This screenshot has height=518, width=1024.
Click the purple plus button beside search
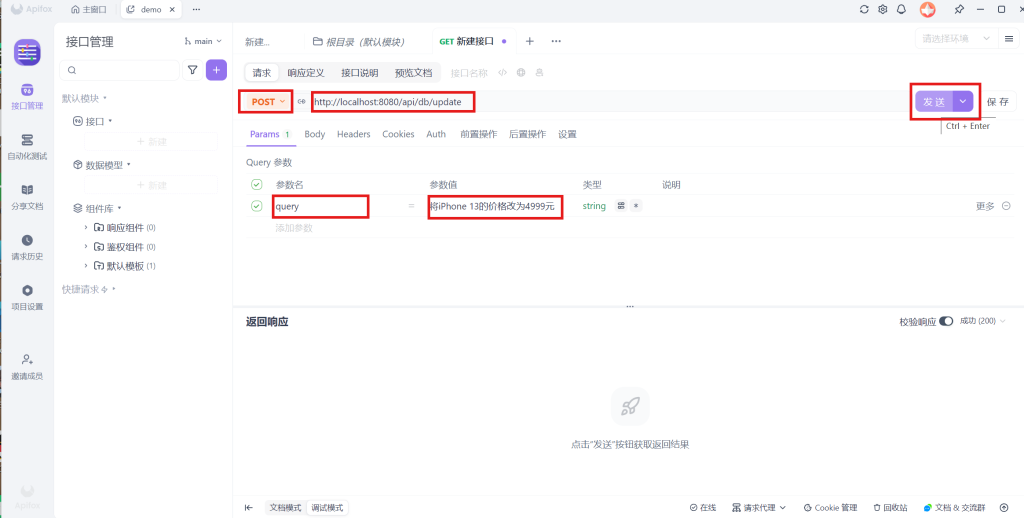pos(216,70)
